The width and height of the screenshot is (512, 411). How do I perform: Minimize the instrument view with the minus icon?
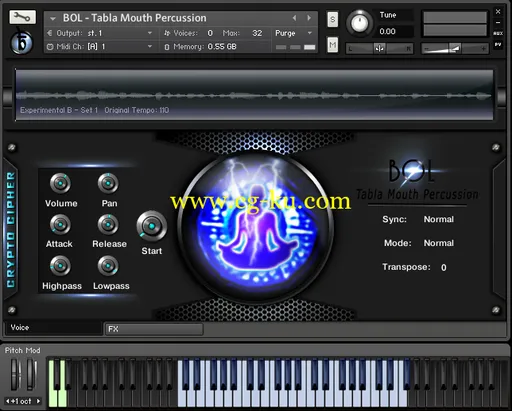[498, 23]
